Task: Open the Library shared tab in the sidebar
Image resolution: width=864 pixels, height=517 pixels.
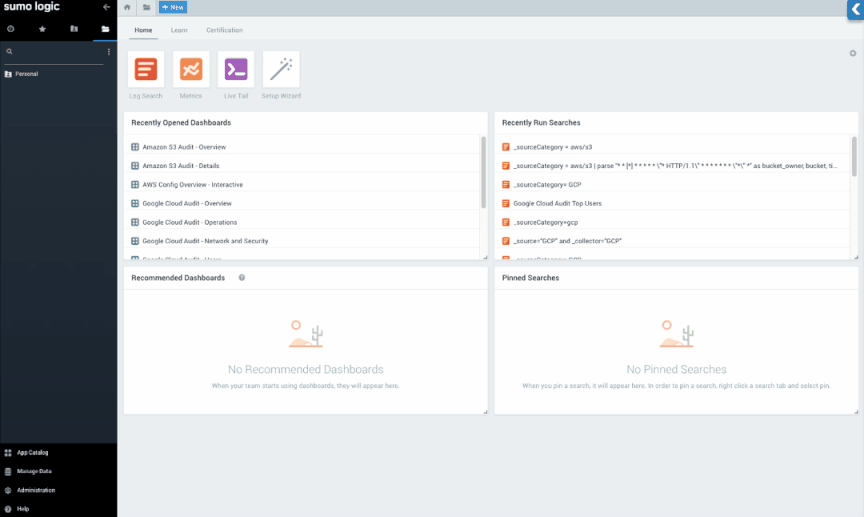Action: 74,29
